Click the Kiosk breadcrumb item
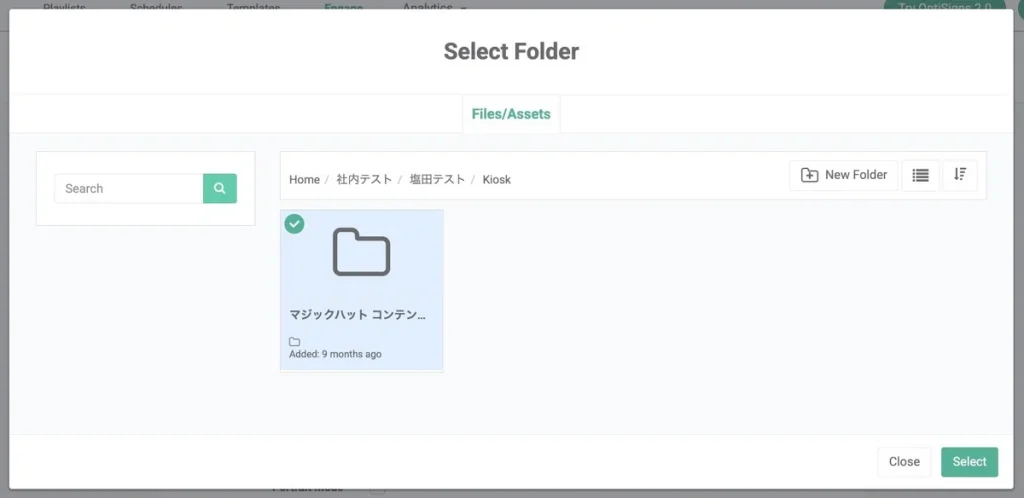Image resolution: width=1024 pixels, height=498 pixels. click(x=496, y=180)
